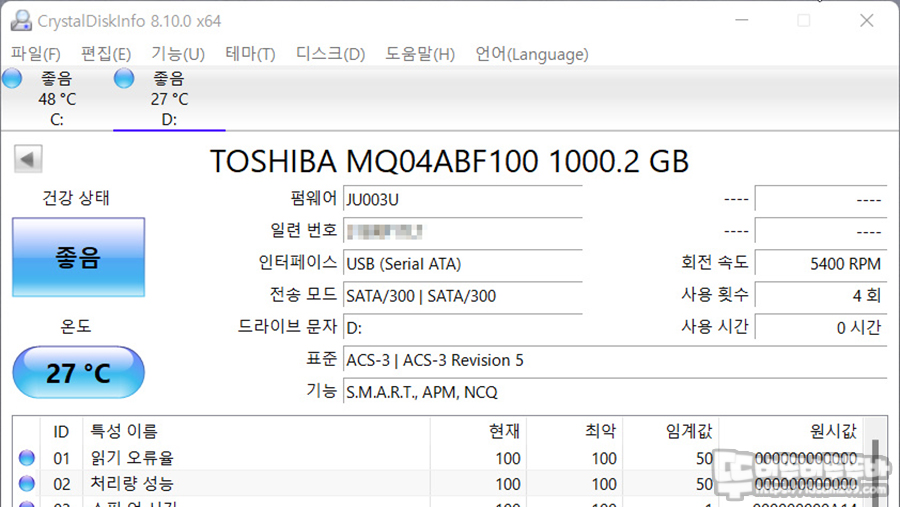Click the standard field ACS-3 Revision 5

[615, 361]
